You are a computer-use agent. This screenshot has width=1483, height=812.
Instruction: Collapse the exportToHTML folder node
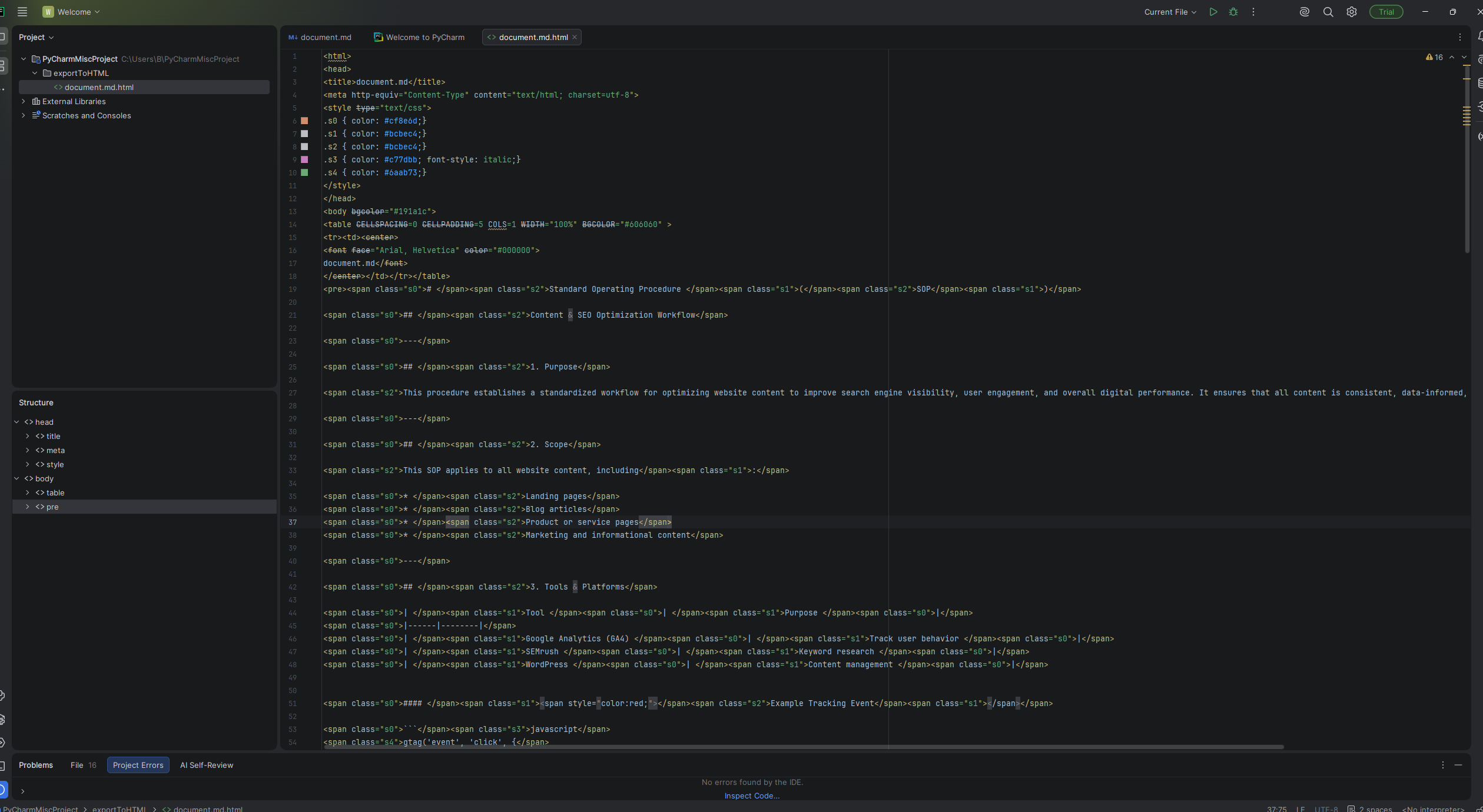click(35, 73)
